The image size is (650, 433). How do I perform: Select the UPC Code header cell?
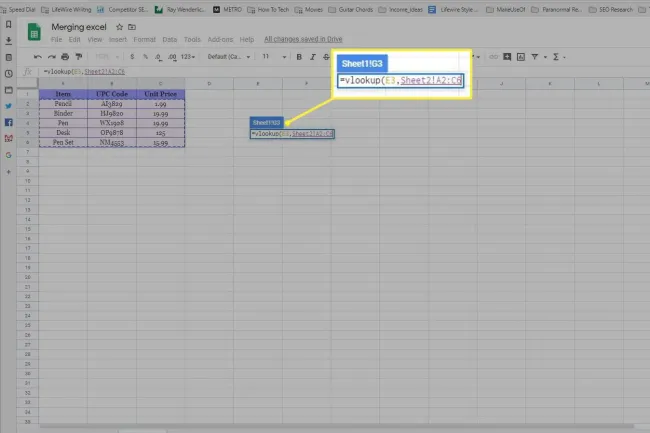(x=112, y=94)
